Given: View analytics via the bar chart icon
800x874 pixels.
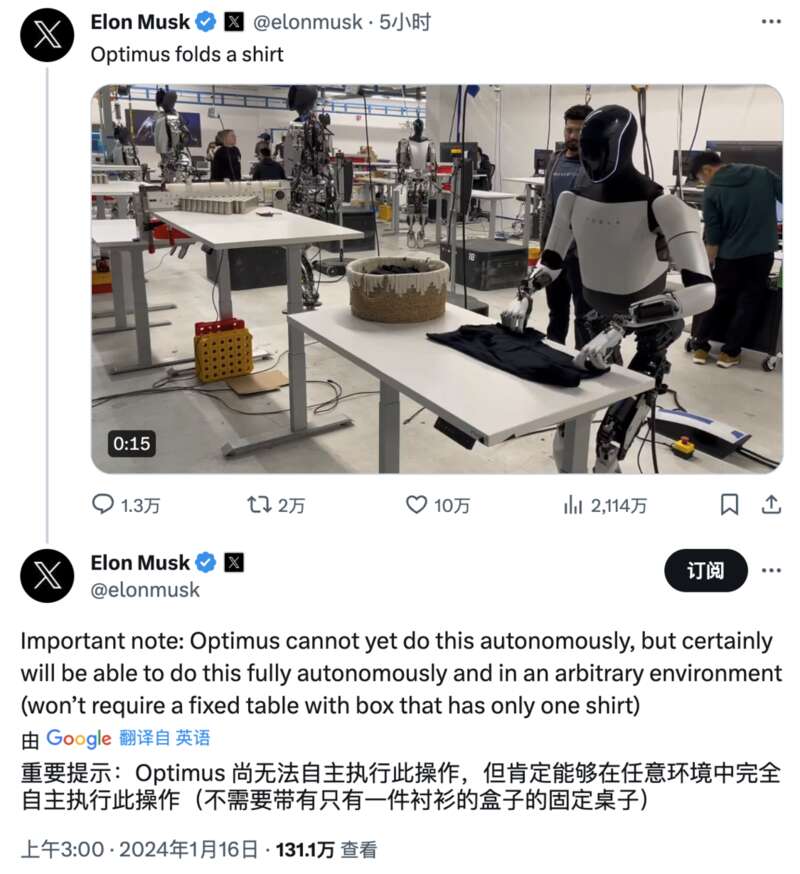Looking at the screenshot, I should 573,506.
